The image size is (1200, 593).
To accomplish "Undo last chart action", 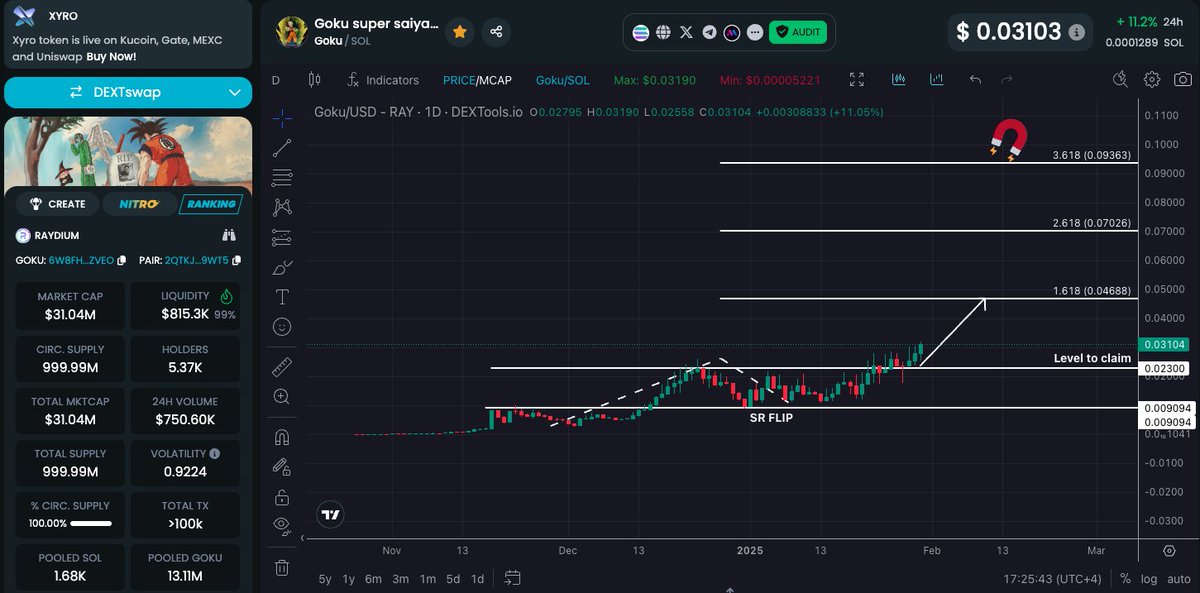I will pos(975,80).
